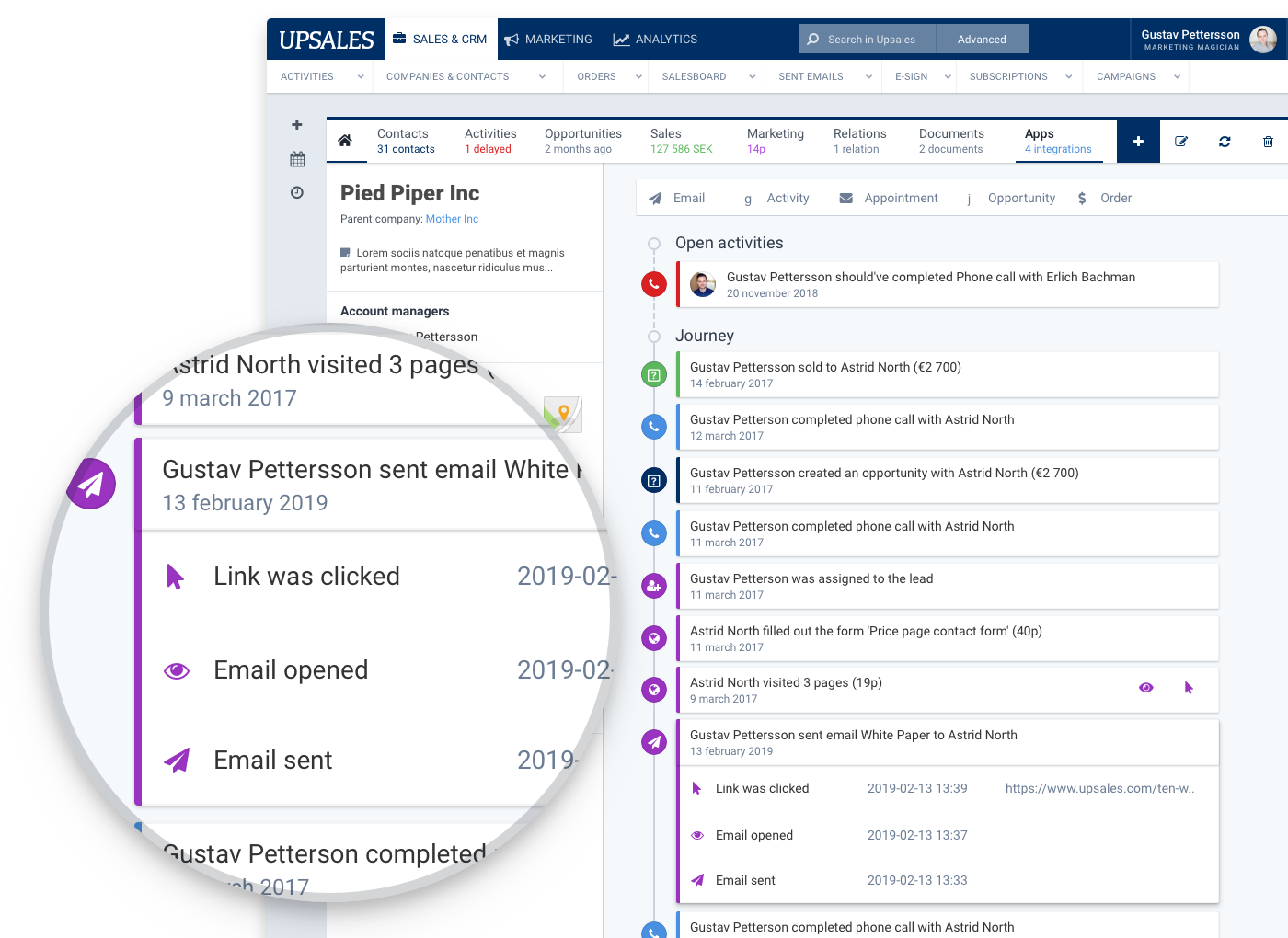
Task: Select the Email send icon above the timeline
Action: click(x=655, y=198)
